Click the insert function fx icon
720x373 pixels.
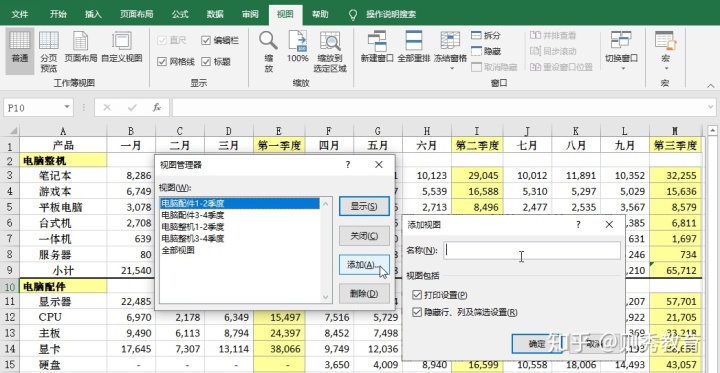[x=157, y=107]
